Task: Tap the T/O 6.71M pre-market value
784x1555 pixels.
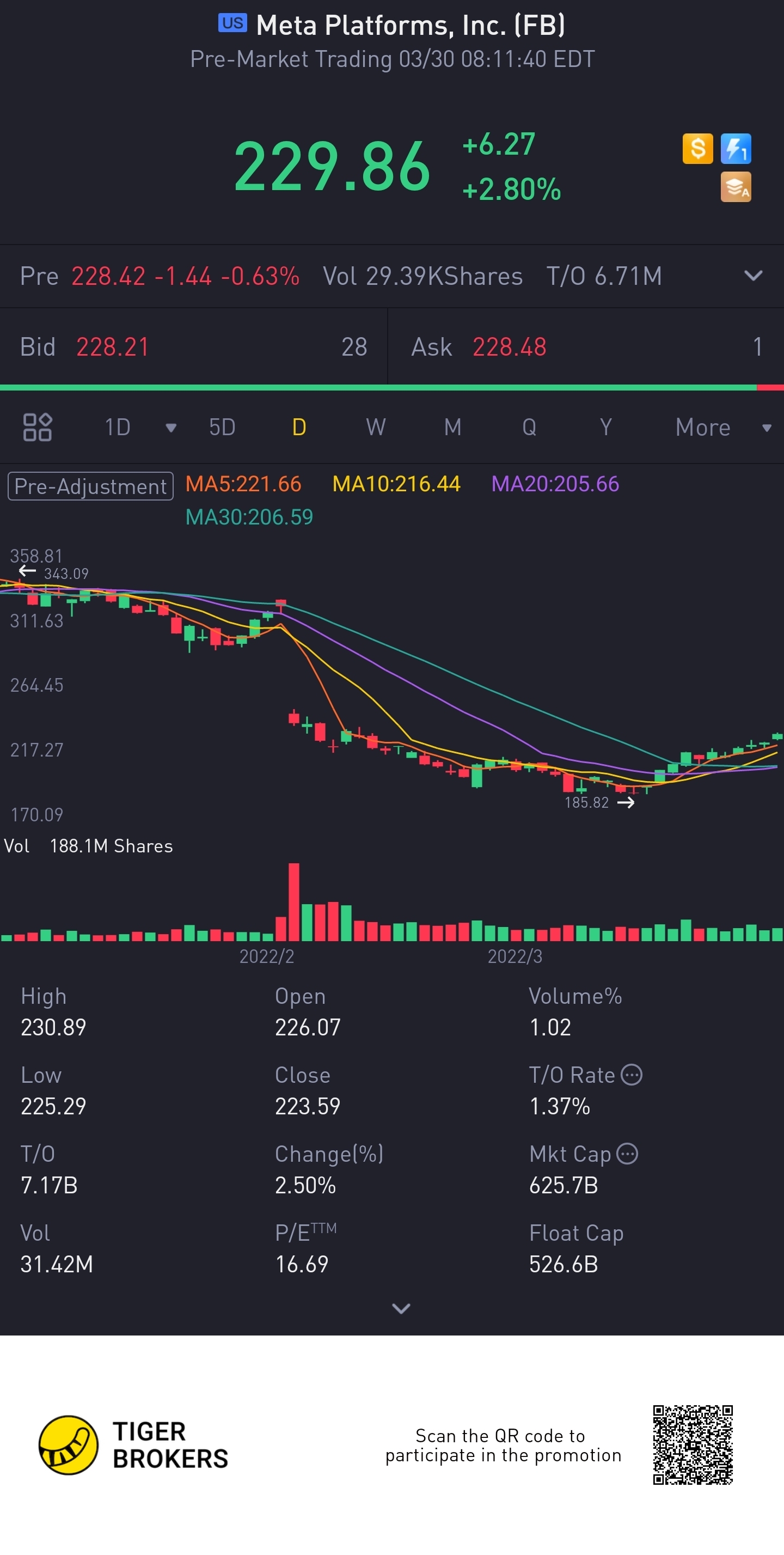Action: coord(604,277)
